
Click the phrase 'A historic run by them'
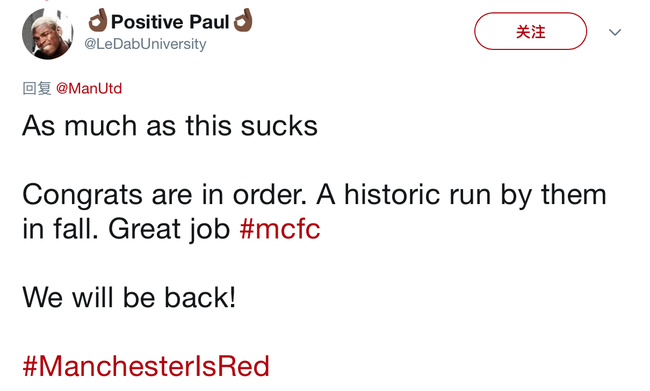coord(461,194)
